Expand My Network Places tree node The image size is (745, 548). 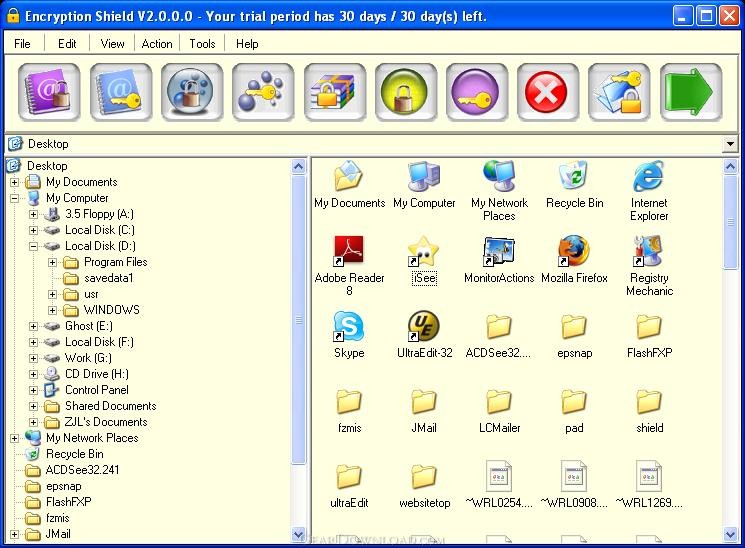click(14, 438)
